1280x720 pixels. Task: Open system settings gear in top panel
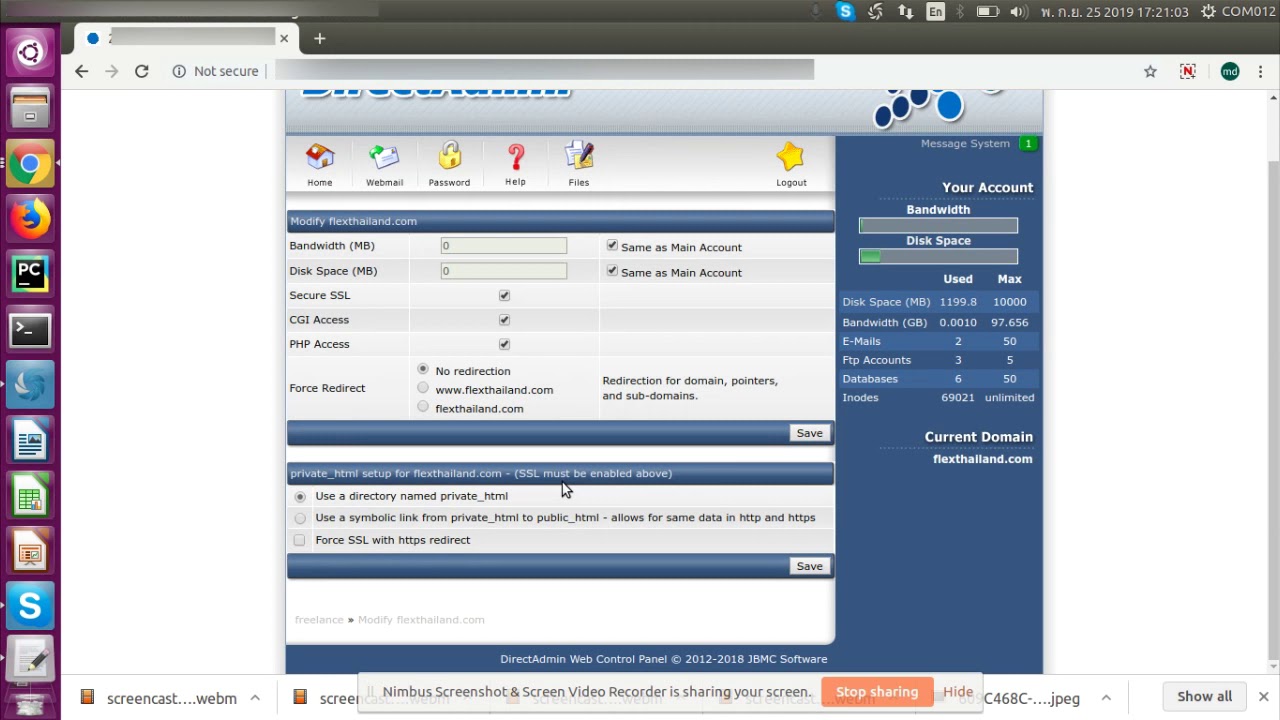pos(1208,12)
